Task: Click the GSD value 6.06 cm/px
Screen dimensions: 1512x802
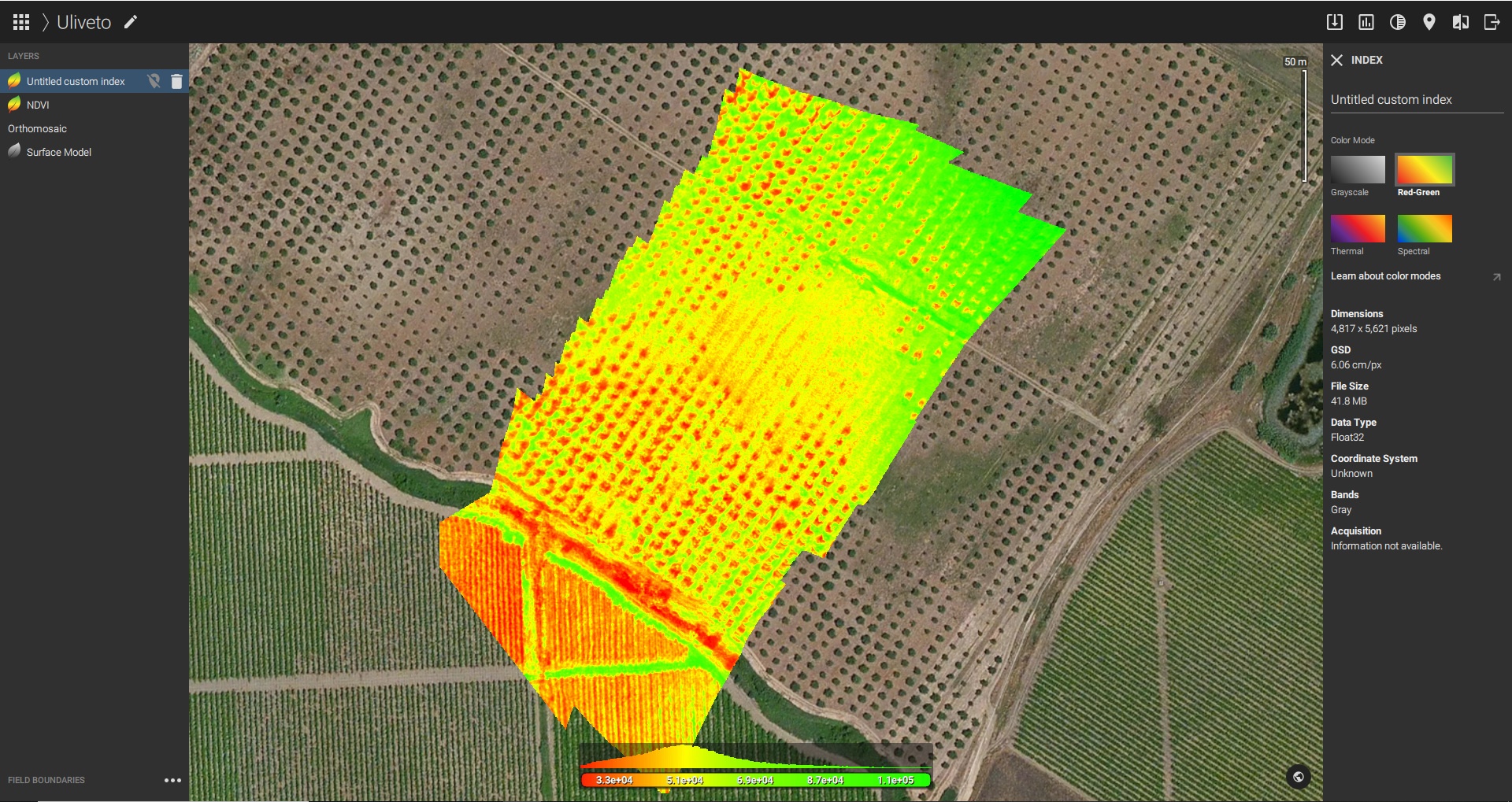Action: click(1356, 365)
